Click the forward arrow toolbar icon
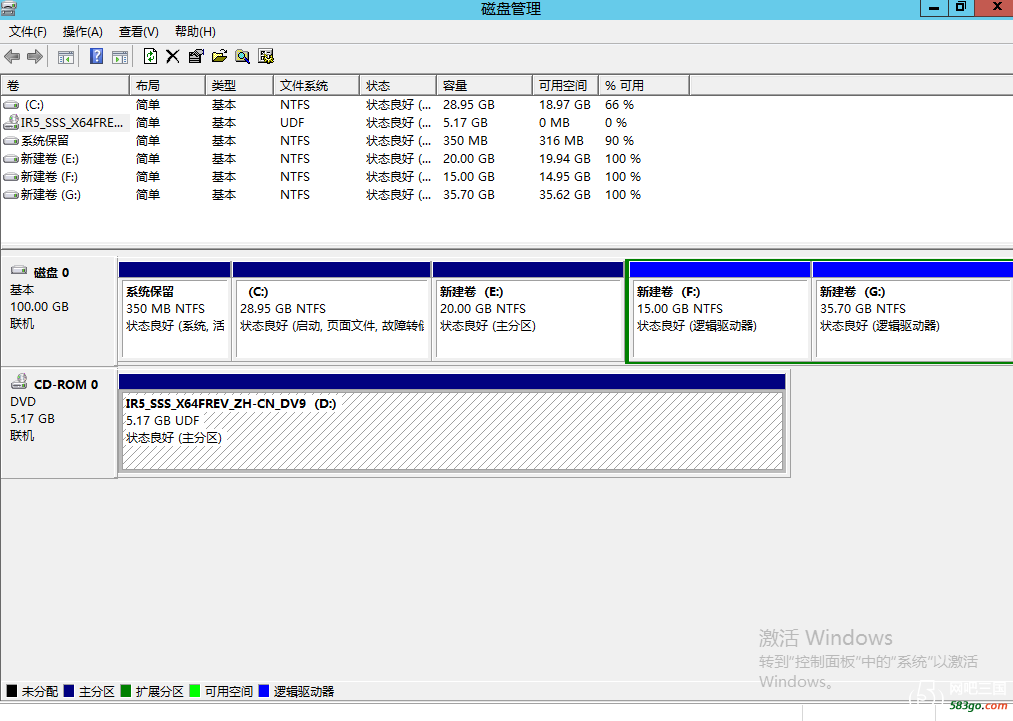Viewport: 1013px width, 721px height. [35, 56]
